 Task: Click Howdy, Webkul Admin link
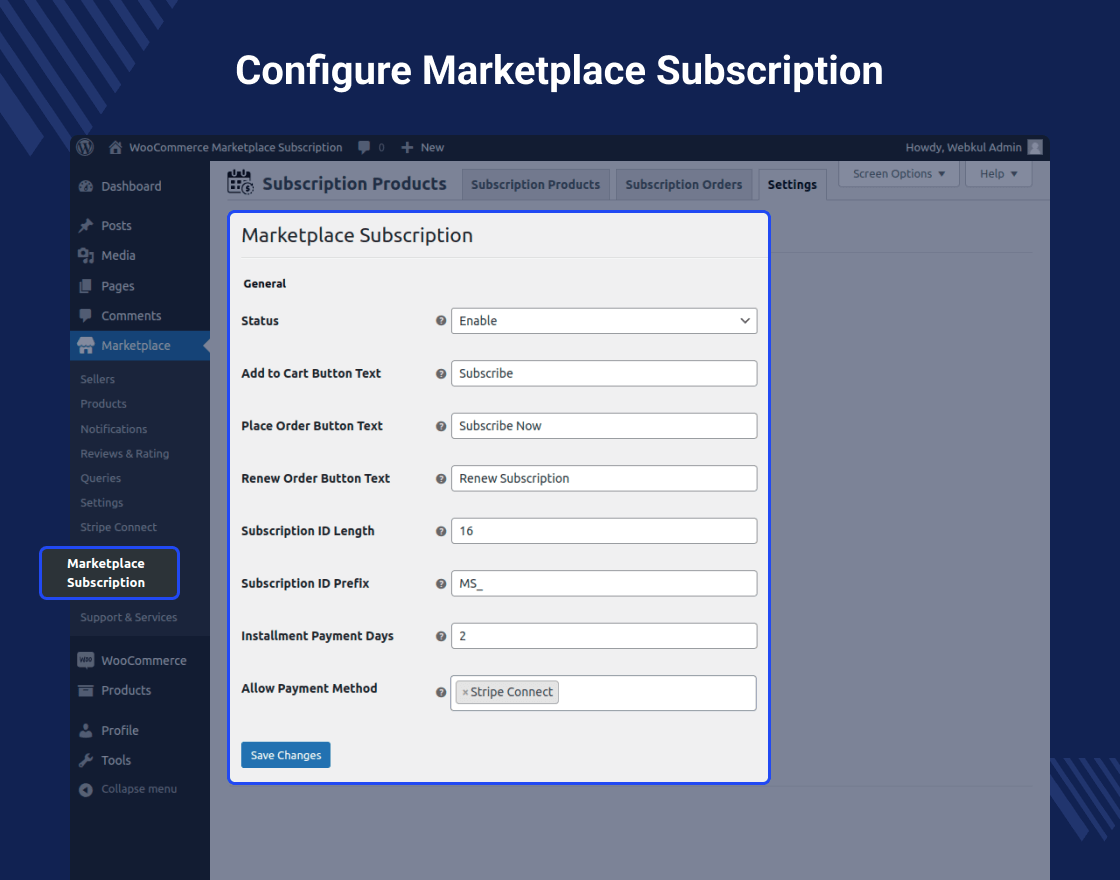click(963, 147)
